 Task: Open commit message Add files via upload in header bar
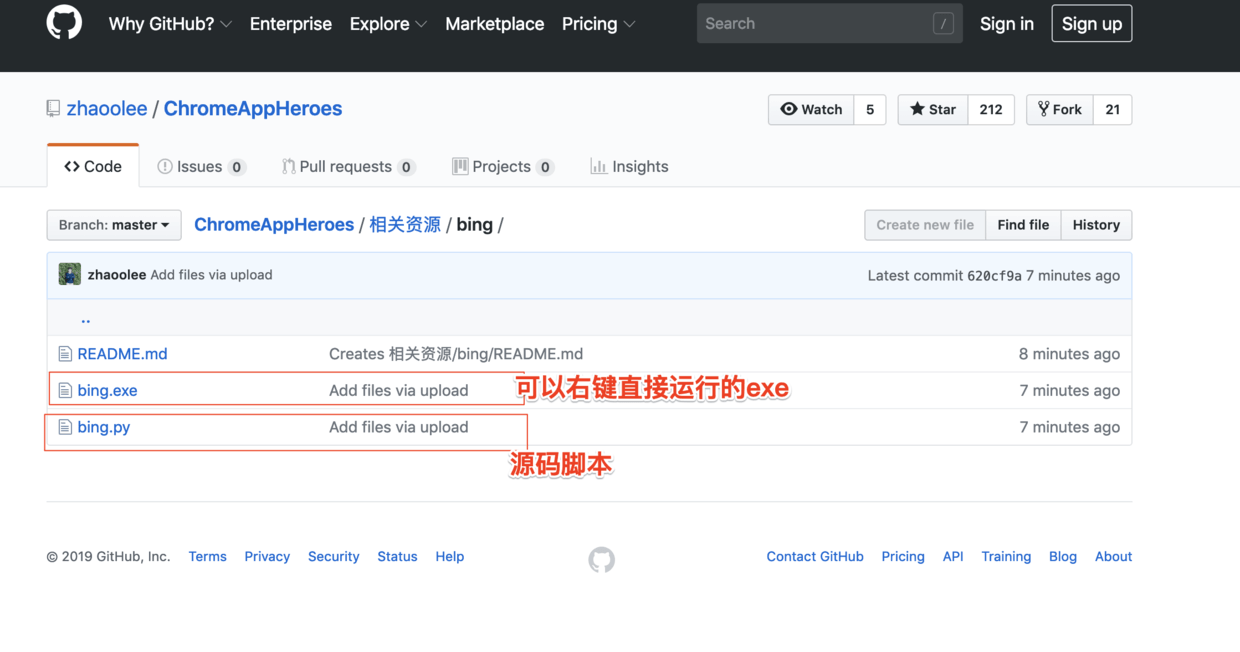point(211,275)
